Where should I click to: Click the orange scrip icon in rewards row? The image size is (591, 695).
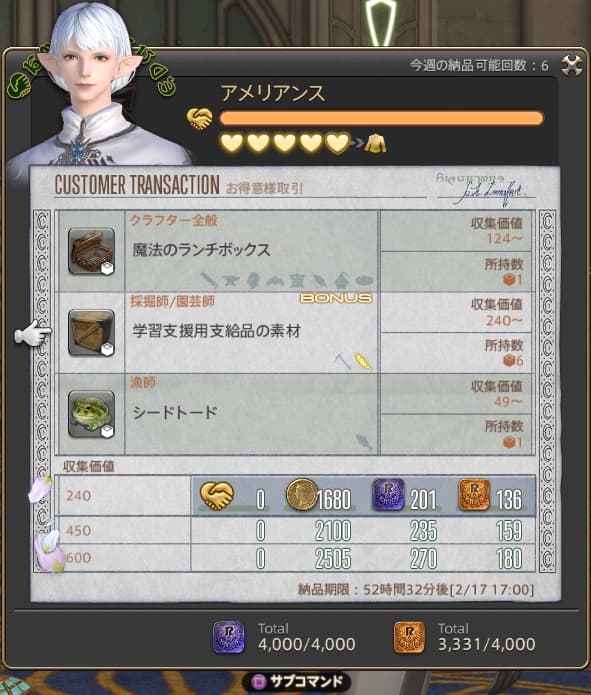click(474, 495)
